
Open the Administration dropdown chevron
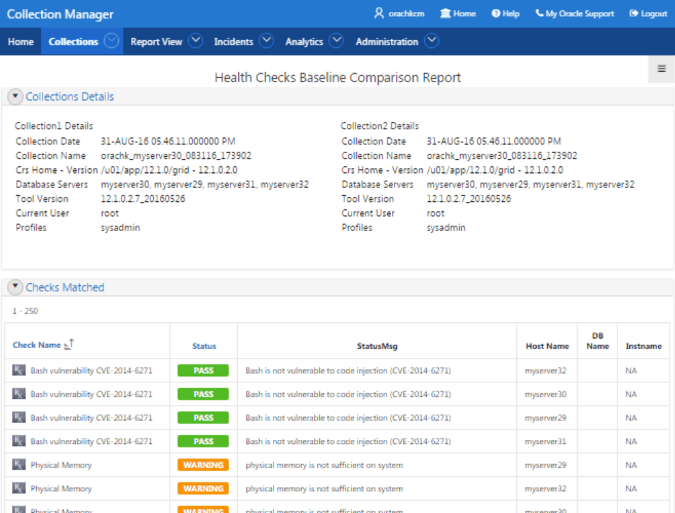(x=431, y=41)
